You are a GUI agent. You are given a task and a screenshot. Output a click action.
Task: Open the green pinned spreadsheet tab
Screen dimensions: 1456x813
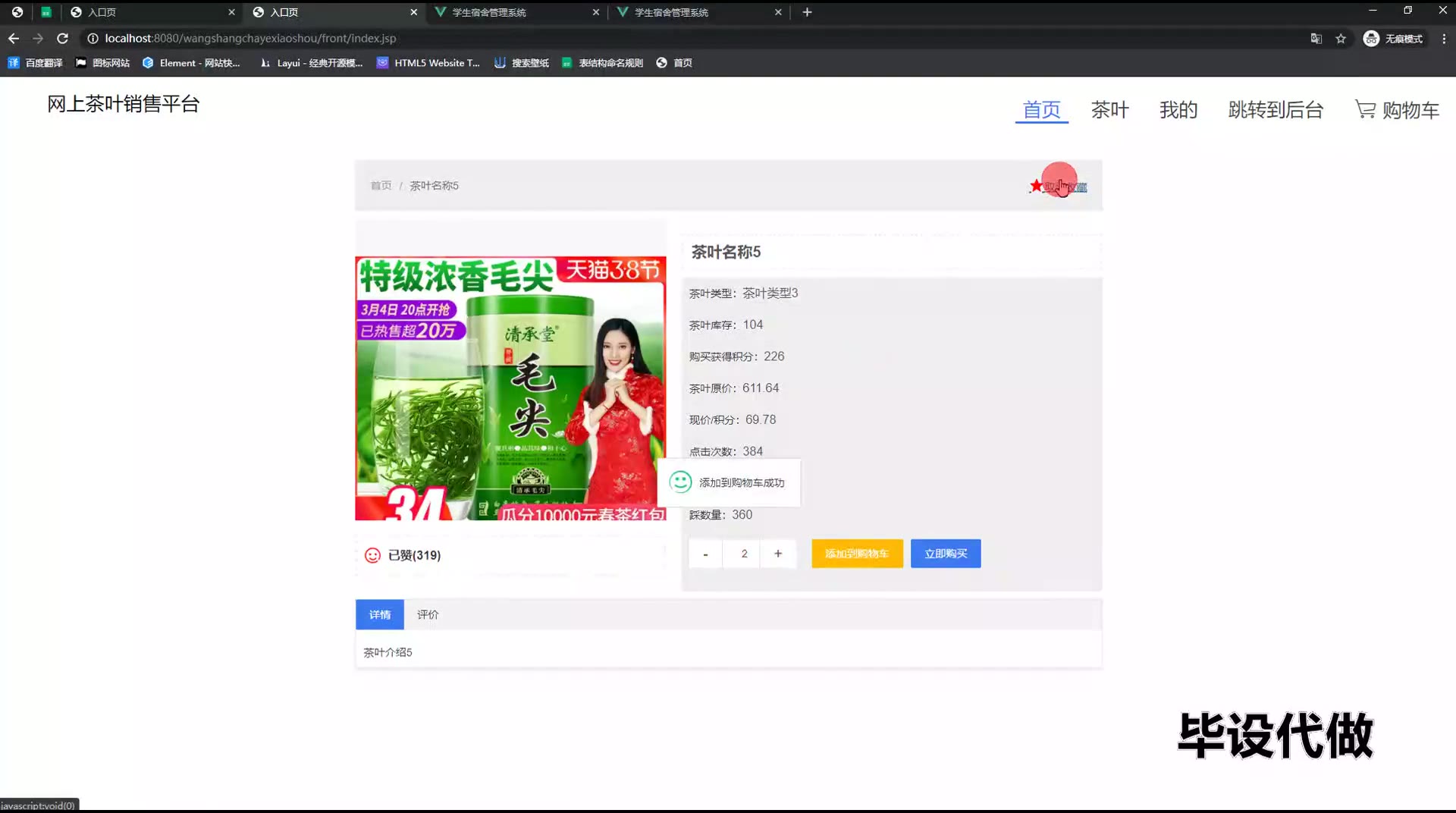[x=46, y=12]
